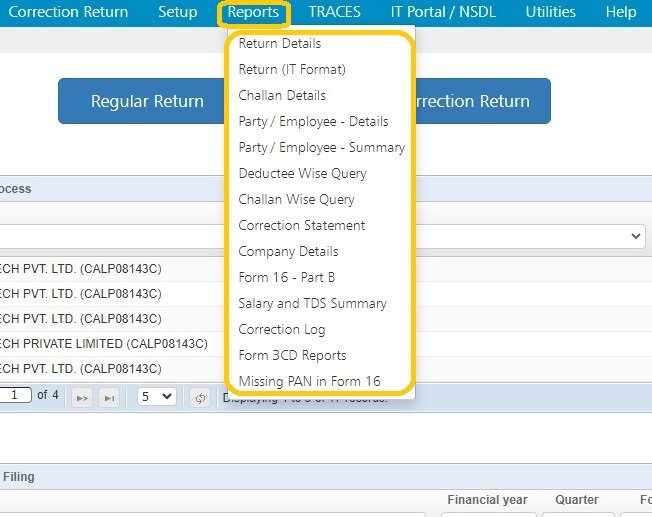Open the IT Portal / NSDL menu
The width and height of the screenshot is (652, 517).
click(443, 12)
